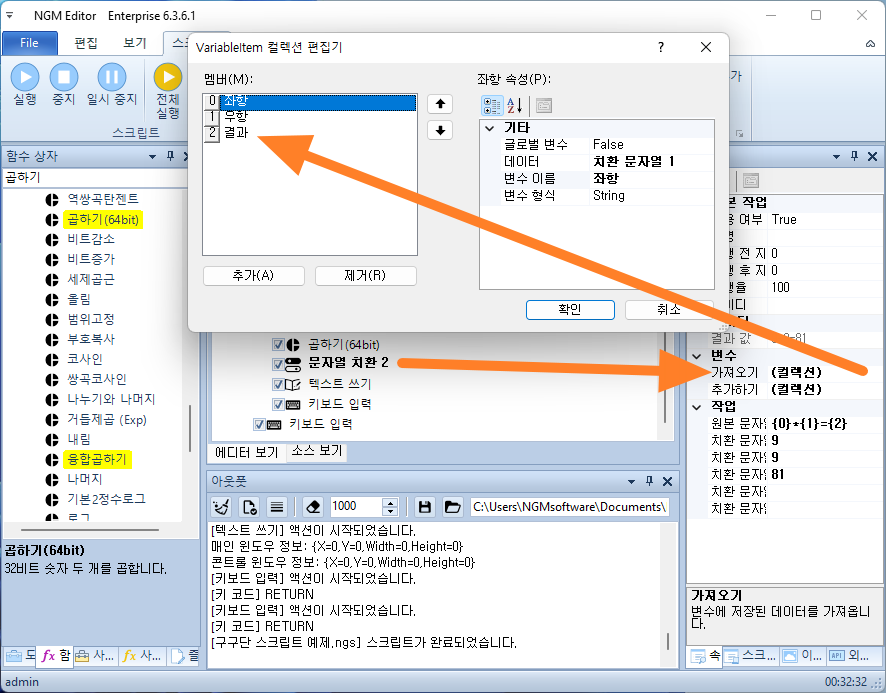The height and width of the screenshot is (693, 886).
Task: Select 융합곱하기 function in list
Action: coord(97,459)
